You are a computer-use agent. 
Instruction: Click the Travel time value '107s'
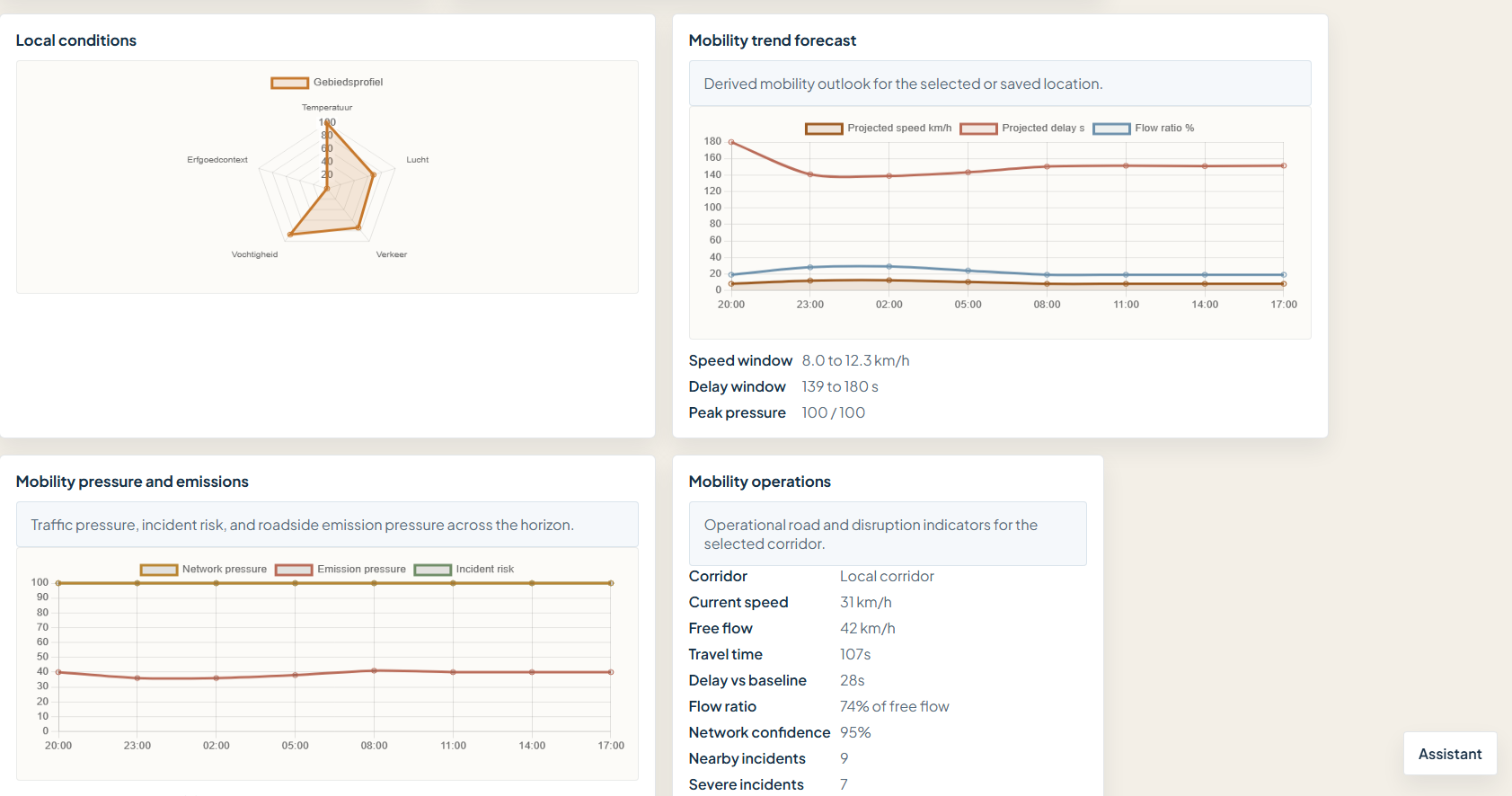pyautogui.click(x=855, y=654)
